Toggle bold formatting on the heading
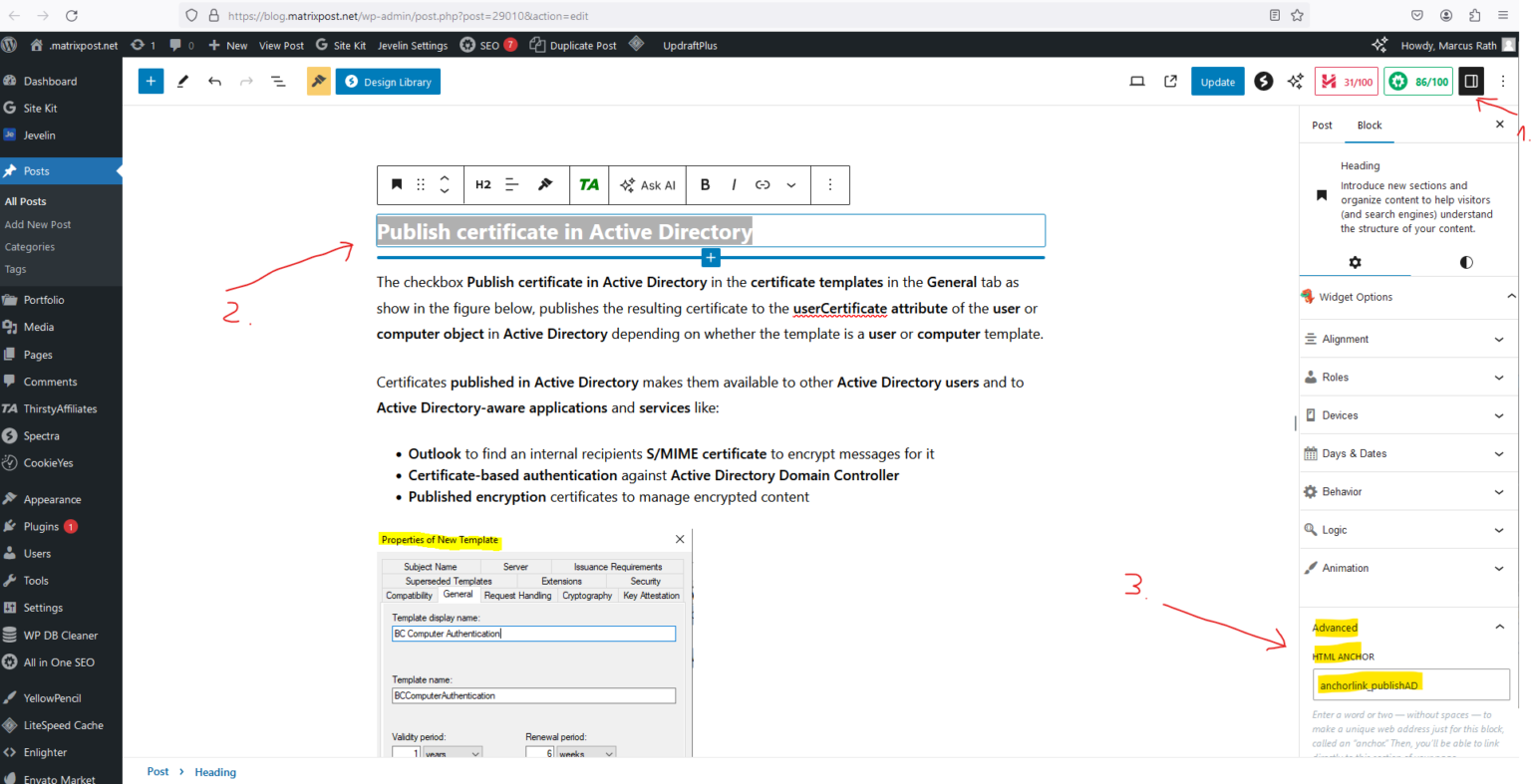Viewport: 1531px width, 784px height. pos(705,184)
